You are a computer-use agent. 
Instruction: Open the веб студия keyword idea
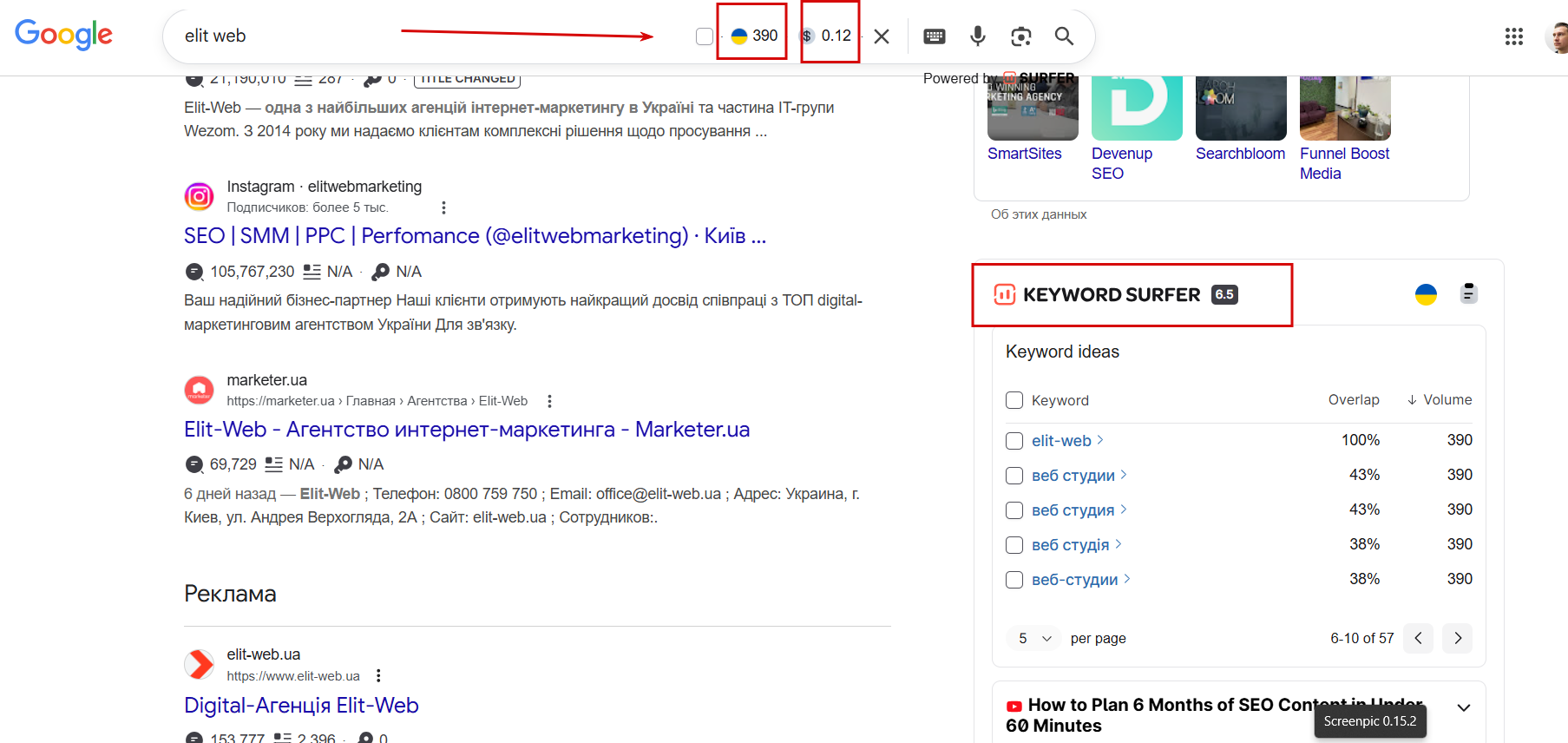(x=1079, y=510)
